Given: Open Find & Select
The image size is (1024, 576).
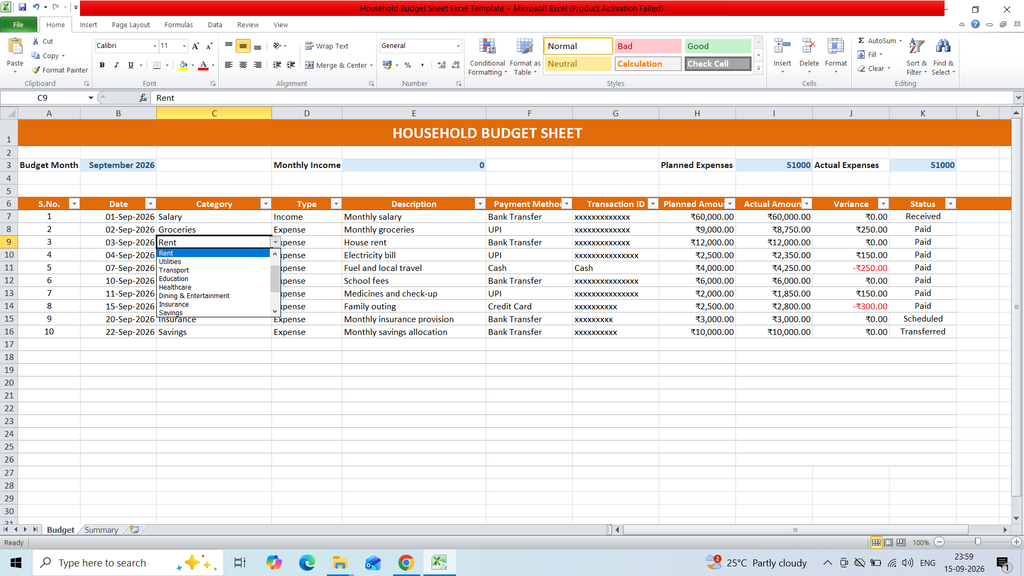Looking at the screenshot, I should tap(943, 57).
